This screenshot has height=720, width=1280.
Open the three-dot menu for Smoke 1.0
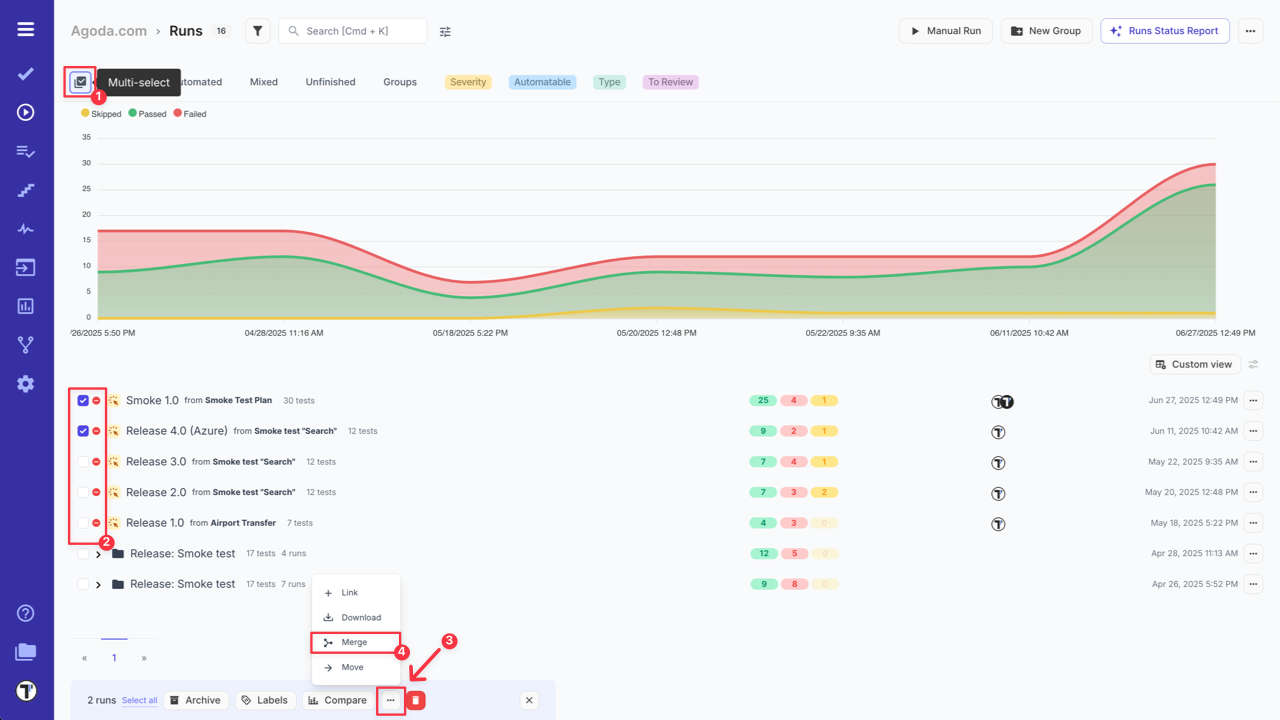coord(1253,400)
